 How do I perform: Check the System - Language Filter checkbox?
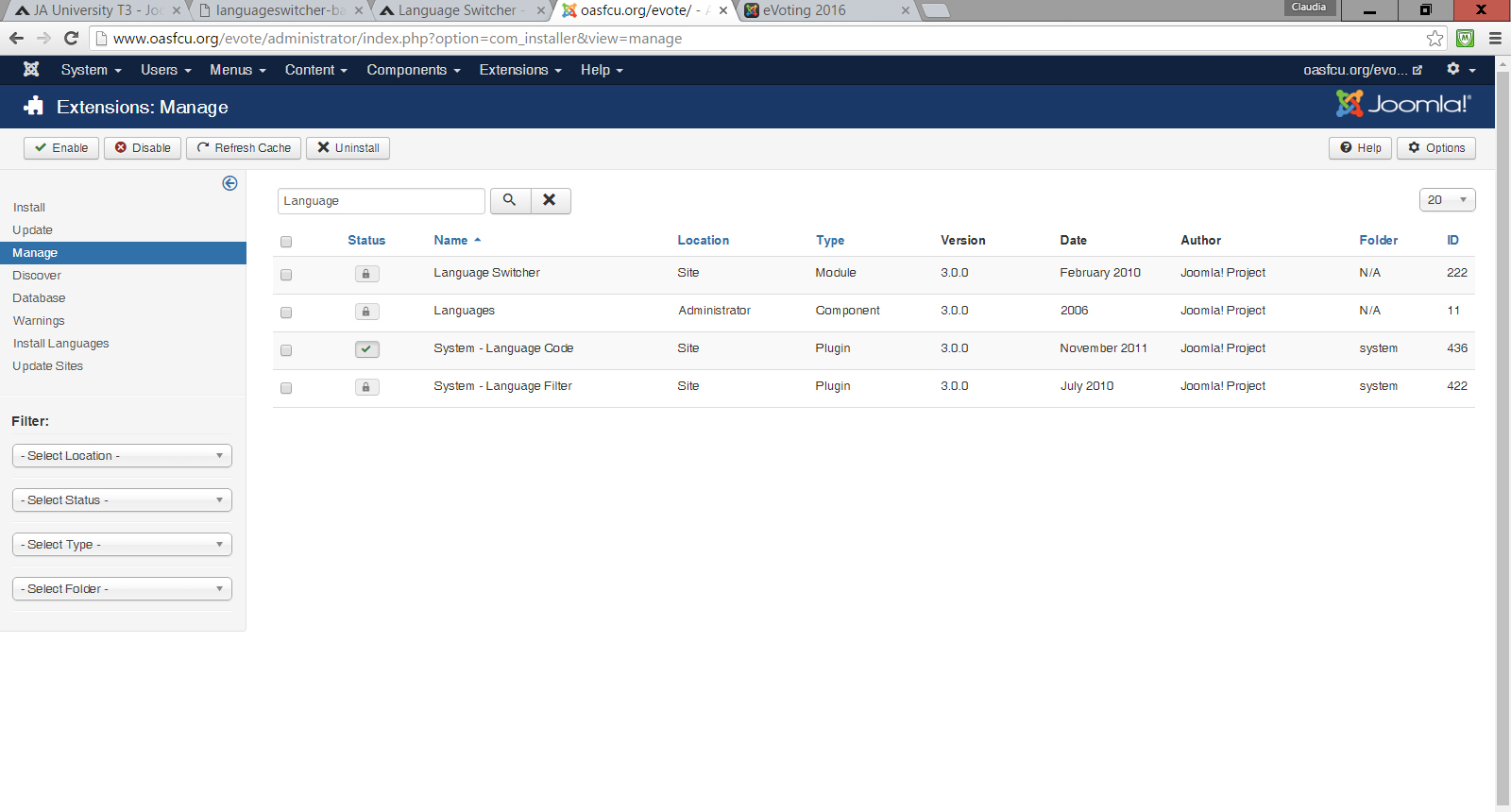(286, 388)
